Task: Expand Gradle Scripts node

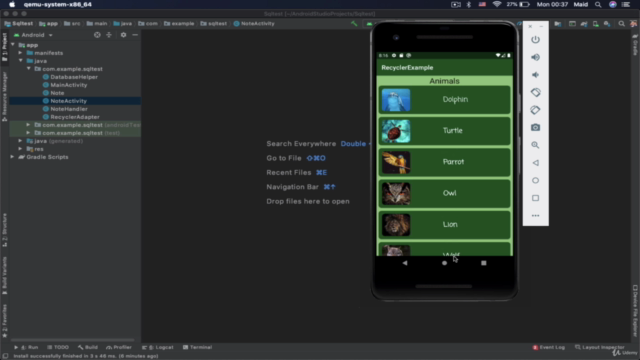Action: pos(12,157)
